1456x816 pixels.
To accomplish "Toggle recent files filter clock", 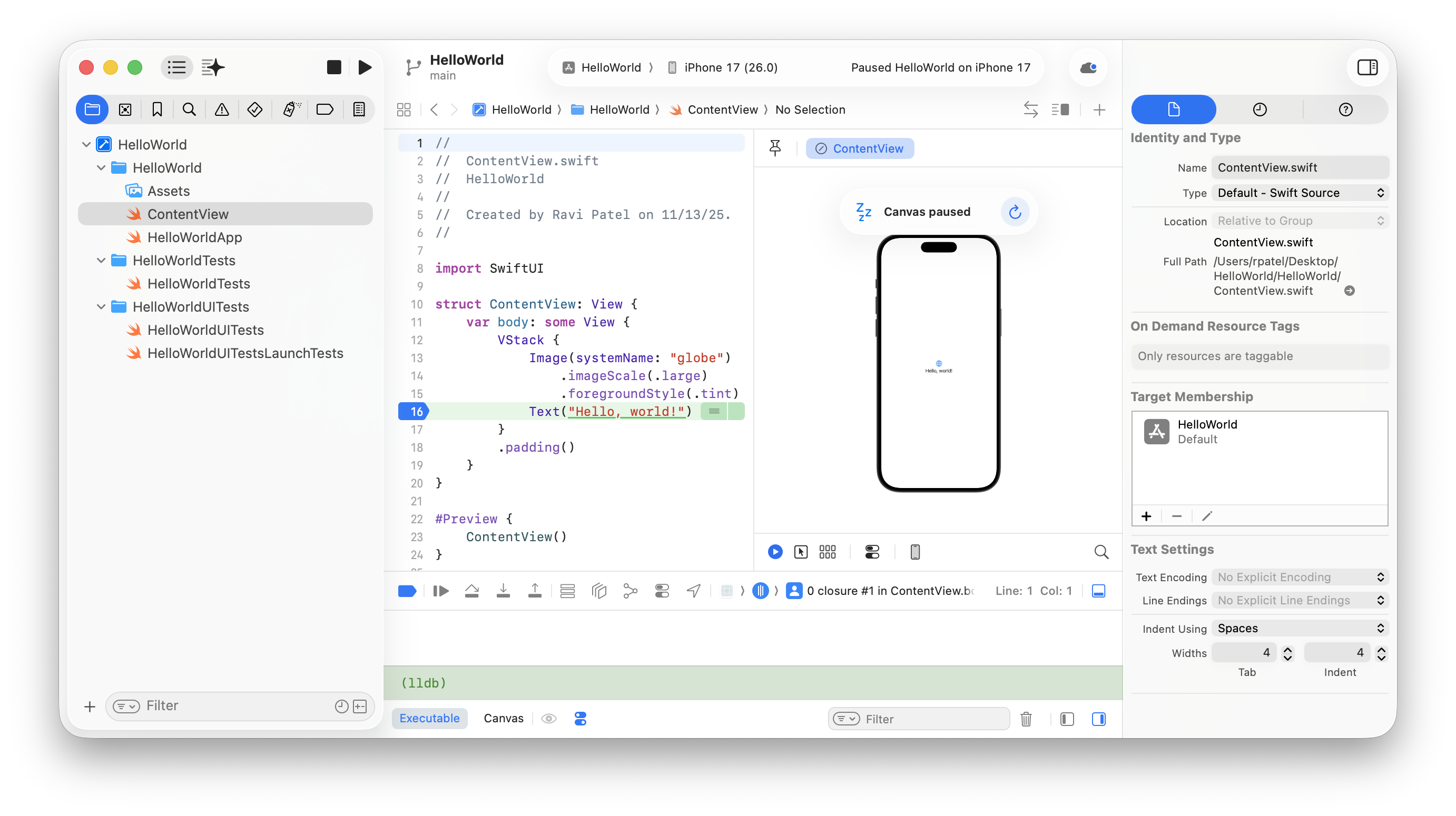I will (341, 706).
